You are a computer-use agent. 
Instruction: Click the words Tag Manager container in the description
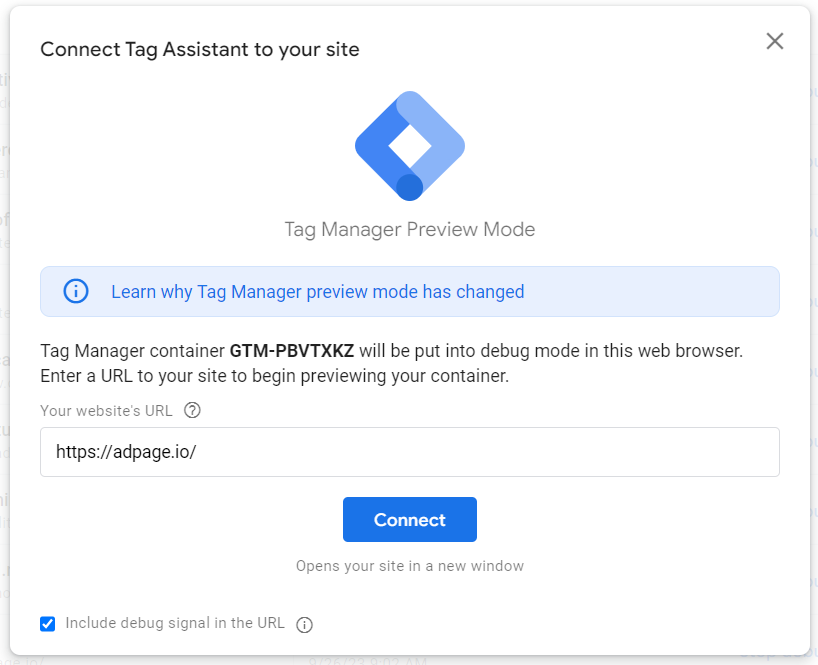[x=132, y=352]
